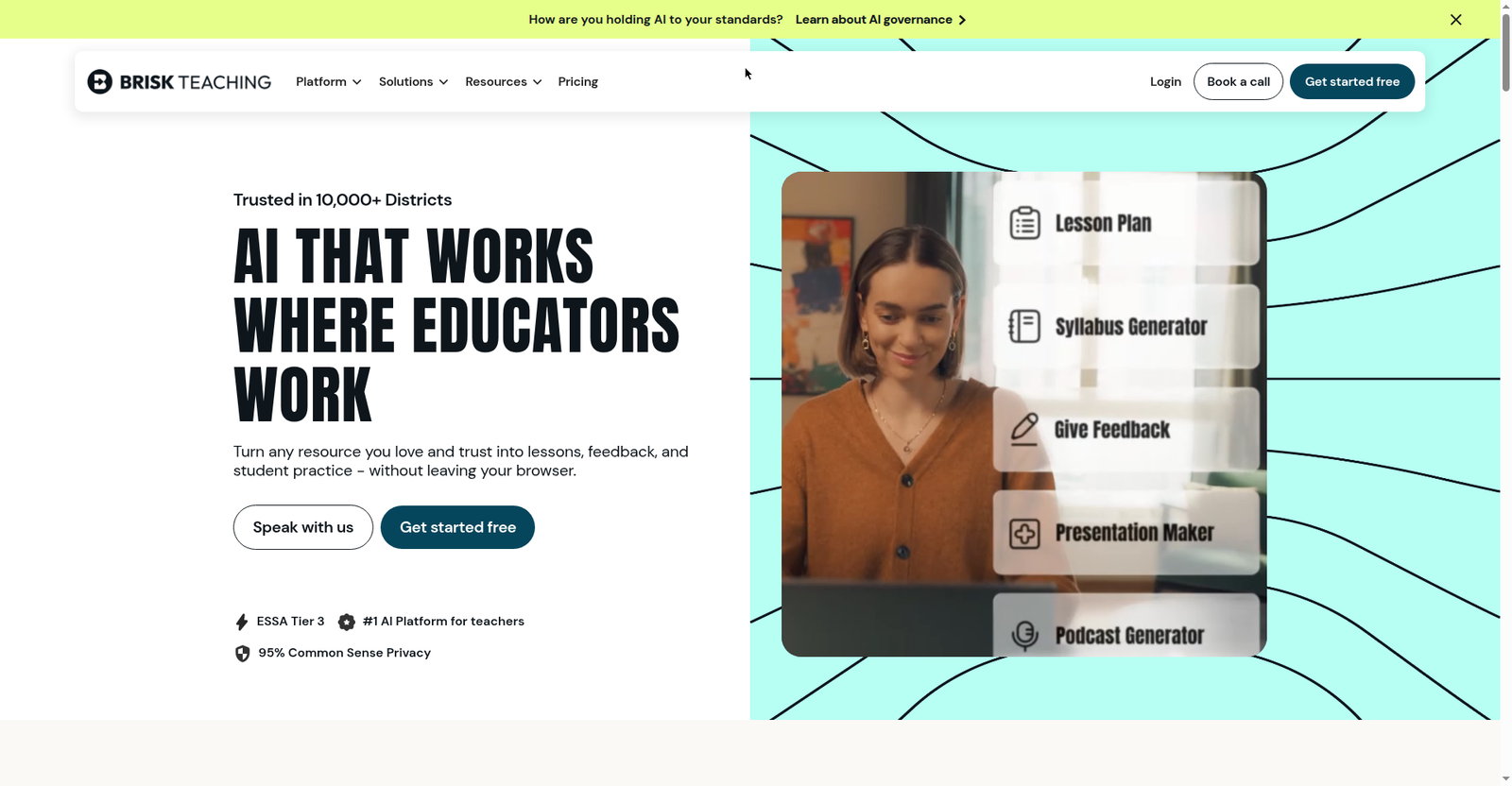Expand the Solutions dropdown menu
This screenshot has height=786, width=1512.
click(x=414, y=82)
